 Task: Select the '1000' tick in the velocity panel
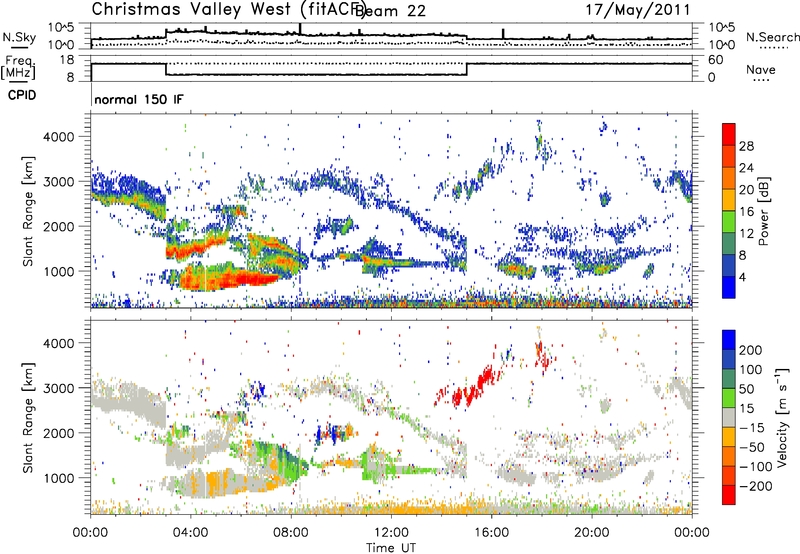click(x=59, y=478)
